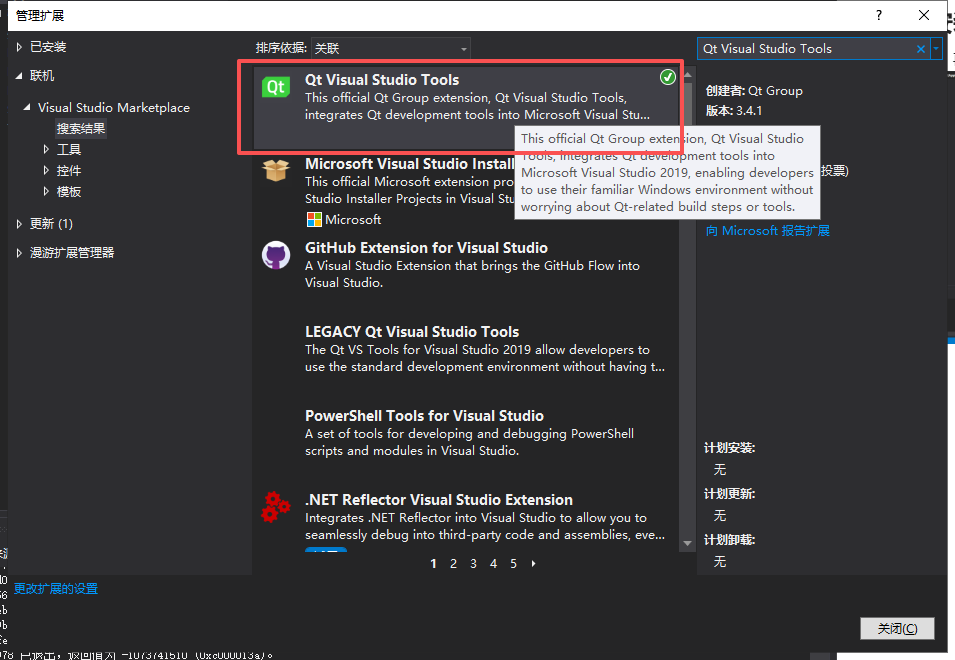Clear the search box with the X icon
This screenshot has height=660, width=955.
(921, 49)
